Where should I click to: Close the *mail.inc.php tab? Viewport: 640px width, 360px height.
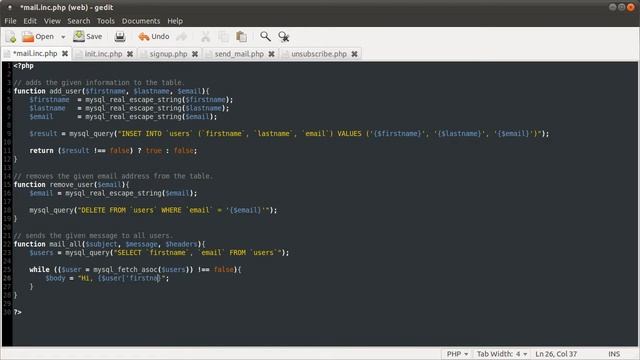coord(64,53)
